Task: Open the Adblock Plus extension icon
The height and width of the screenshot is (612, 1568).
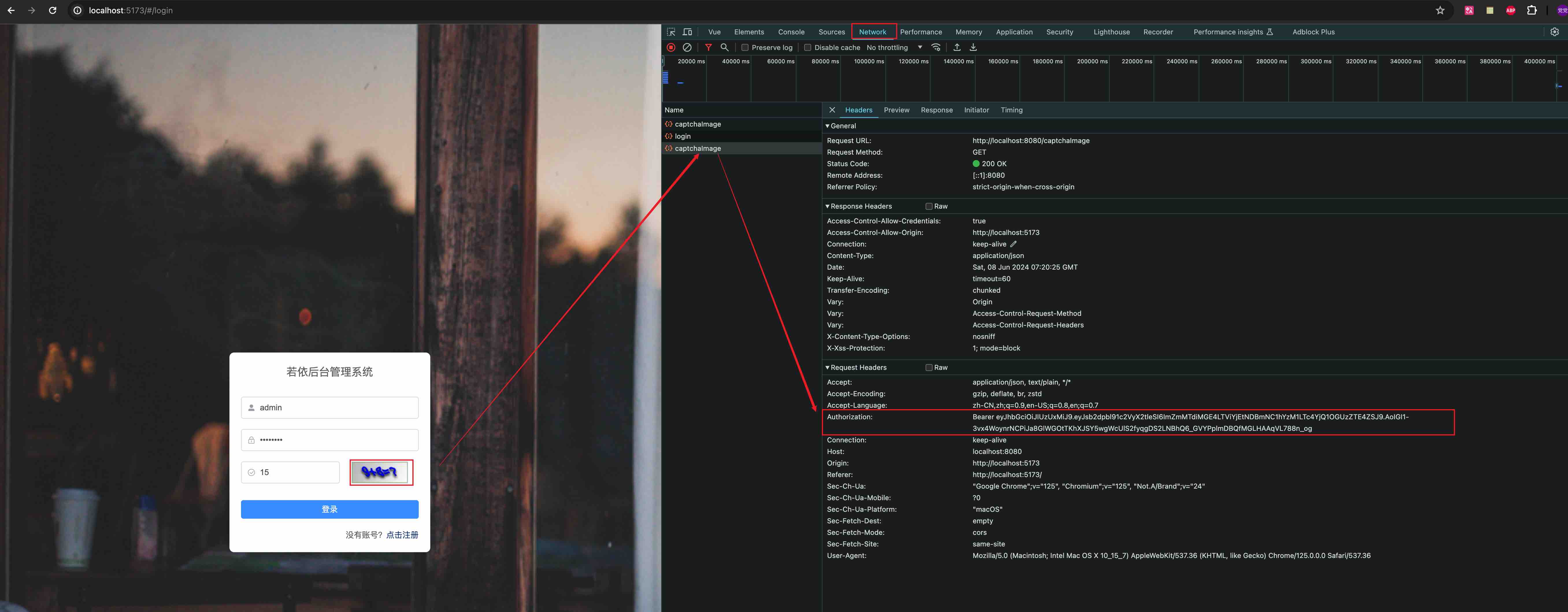Action: pos(1511,10)
